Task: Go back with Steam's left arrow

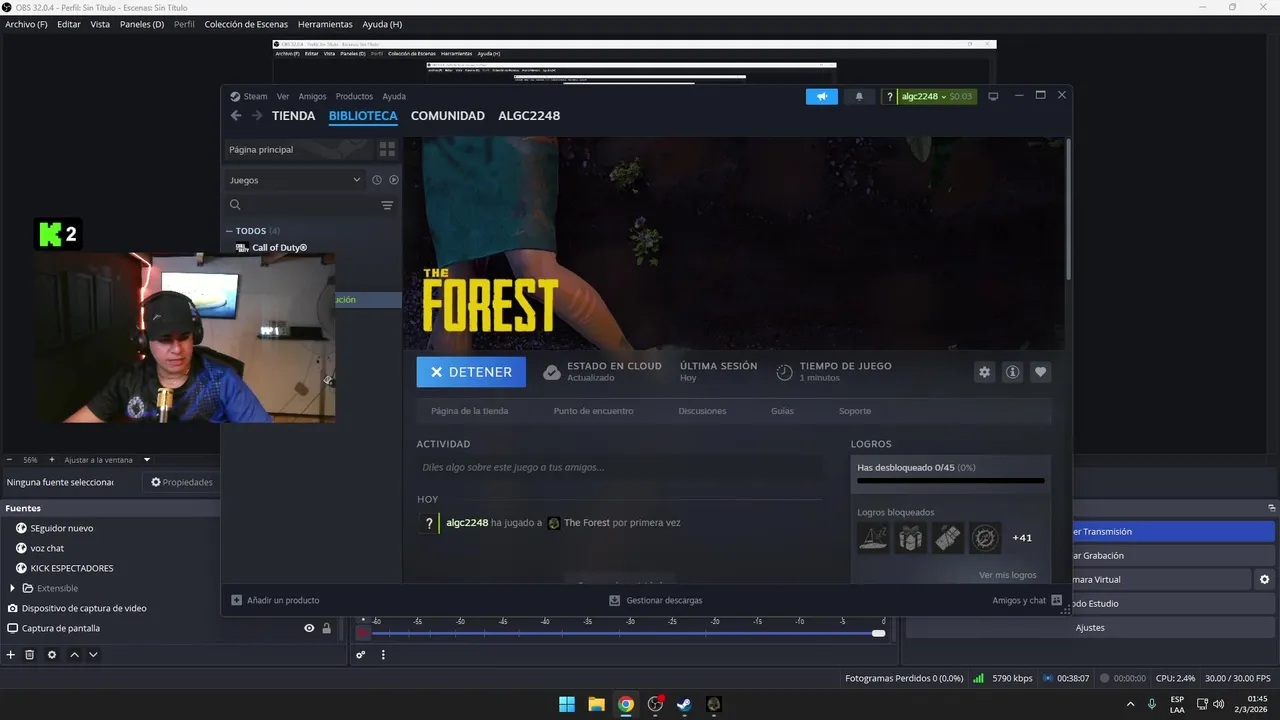Action: point(236,116)
